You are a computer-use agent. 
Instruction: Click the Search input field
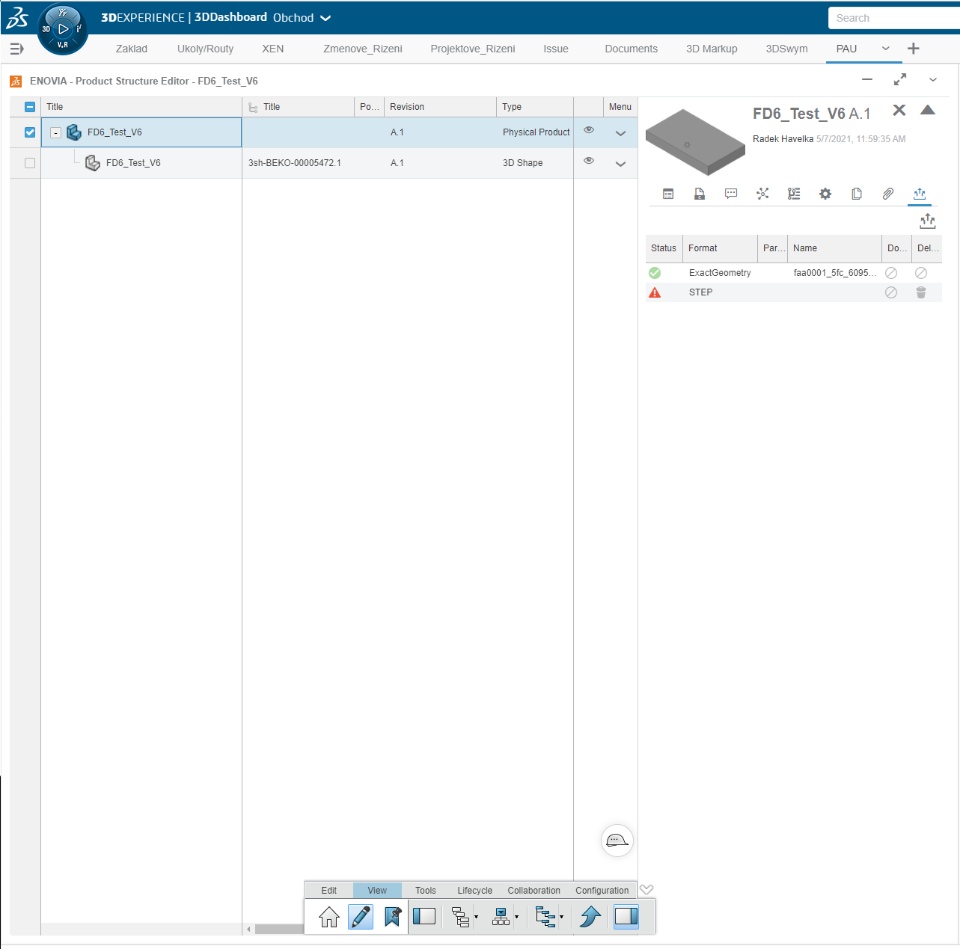pos(893,18)
